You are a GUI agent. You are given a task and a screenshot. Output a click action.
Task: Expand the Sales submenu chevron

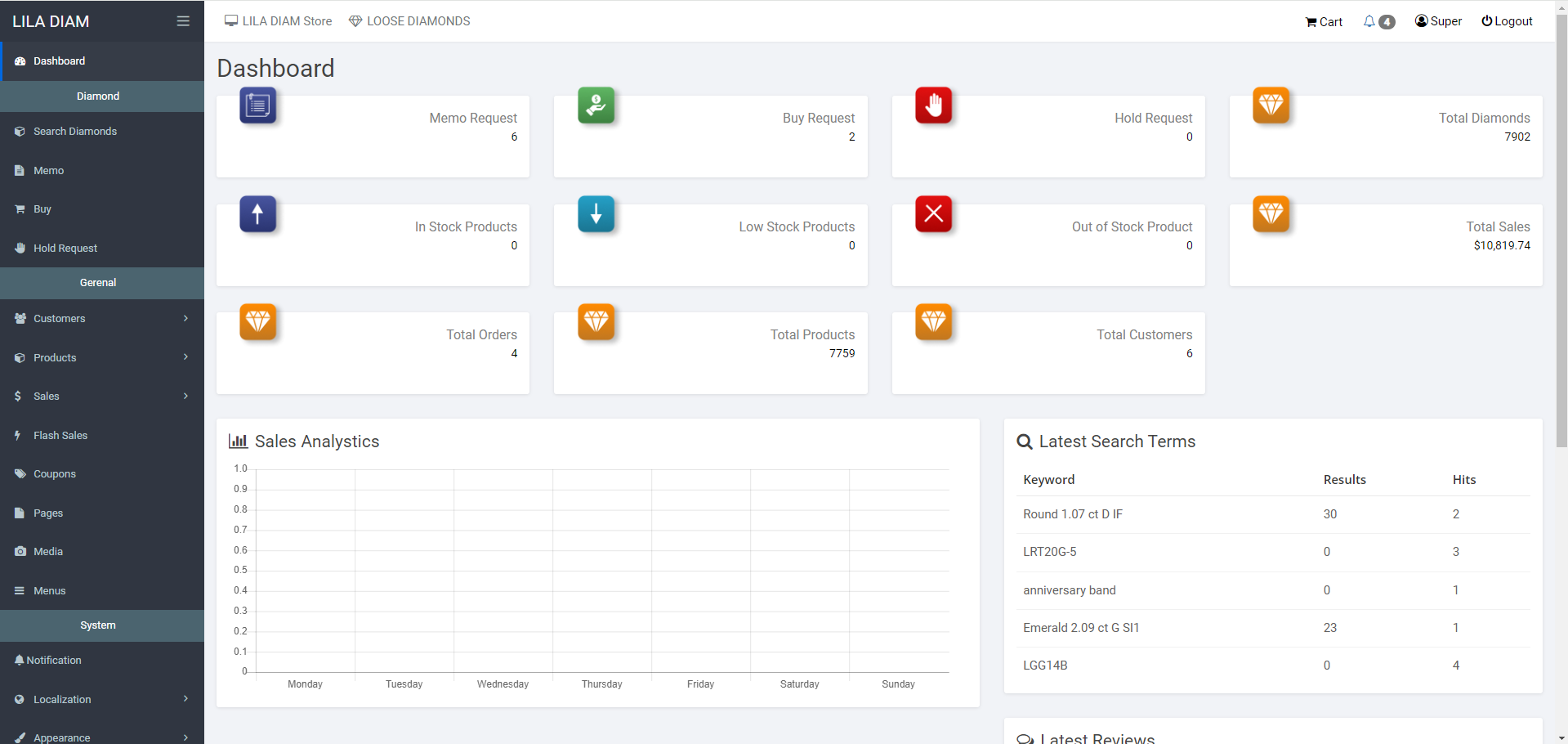(185, 396)
